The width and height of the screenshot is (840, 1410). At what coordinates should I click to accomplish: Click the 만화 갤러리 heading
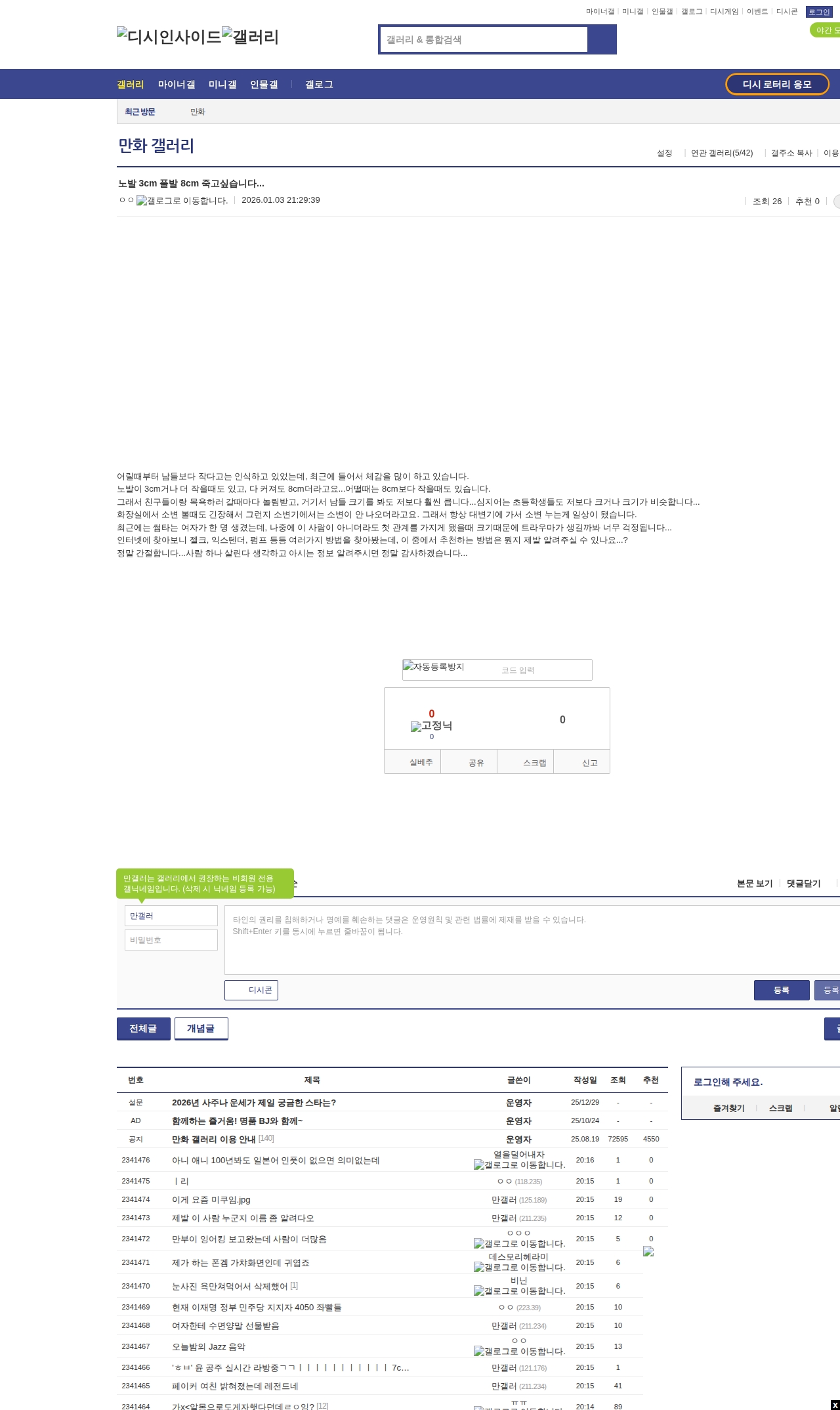[x=156, y=146]
